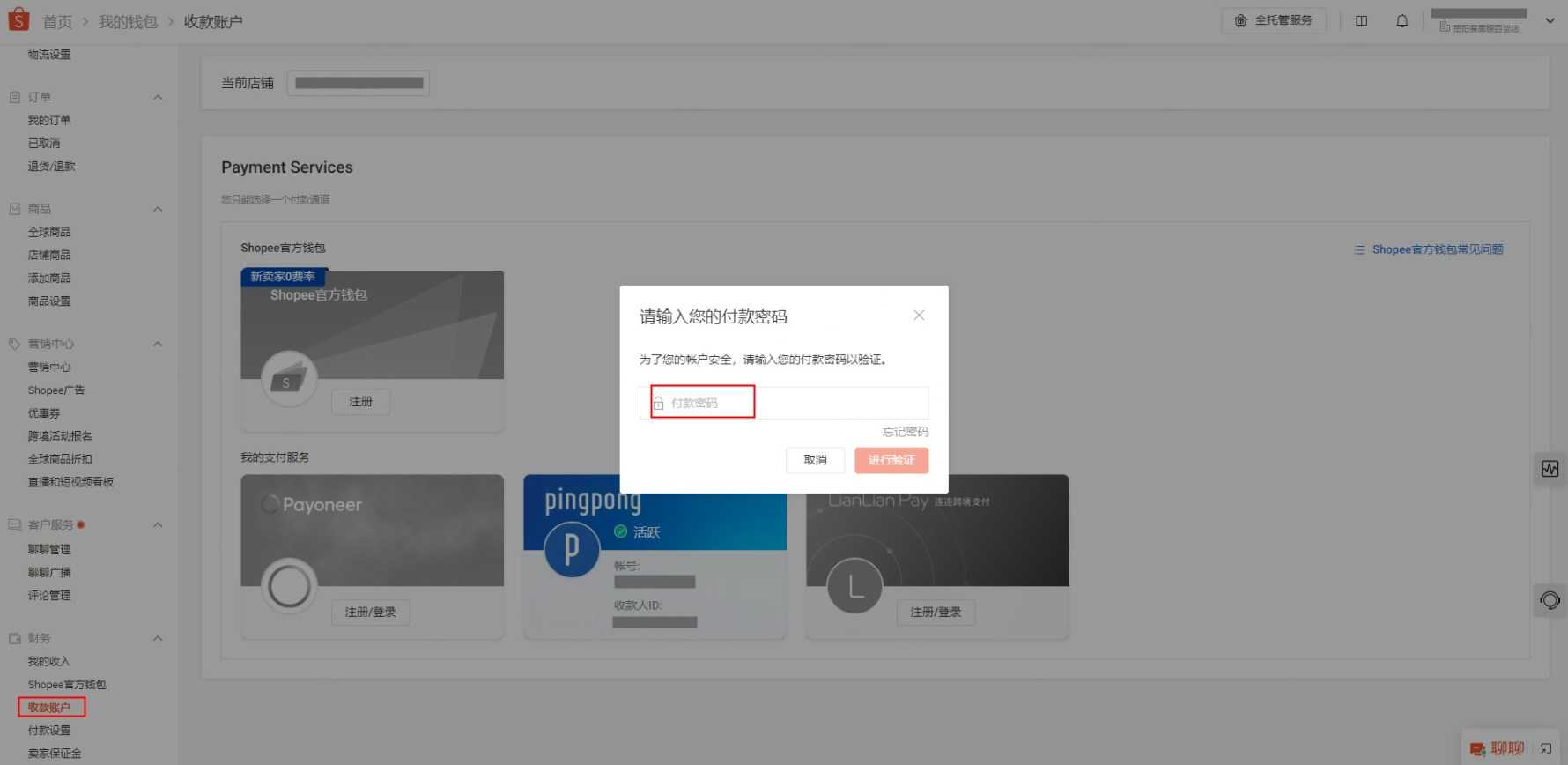1568x765 pixels.
Task: Click the Shopee wallet card logo icon
Action: (x=288, y=379)
